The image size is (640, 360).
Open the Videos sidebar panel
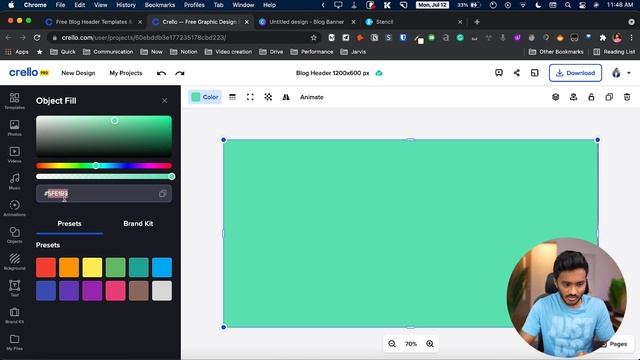coord(14,154)
